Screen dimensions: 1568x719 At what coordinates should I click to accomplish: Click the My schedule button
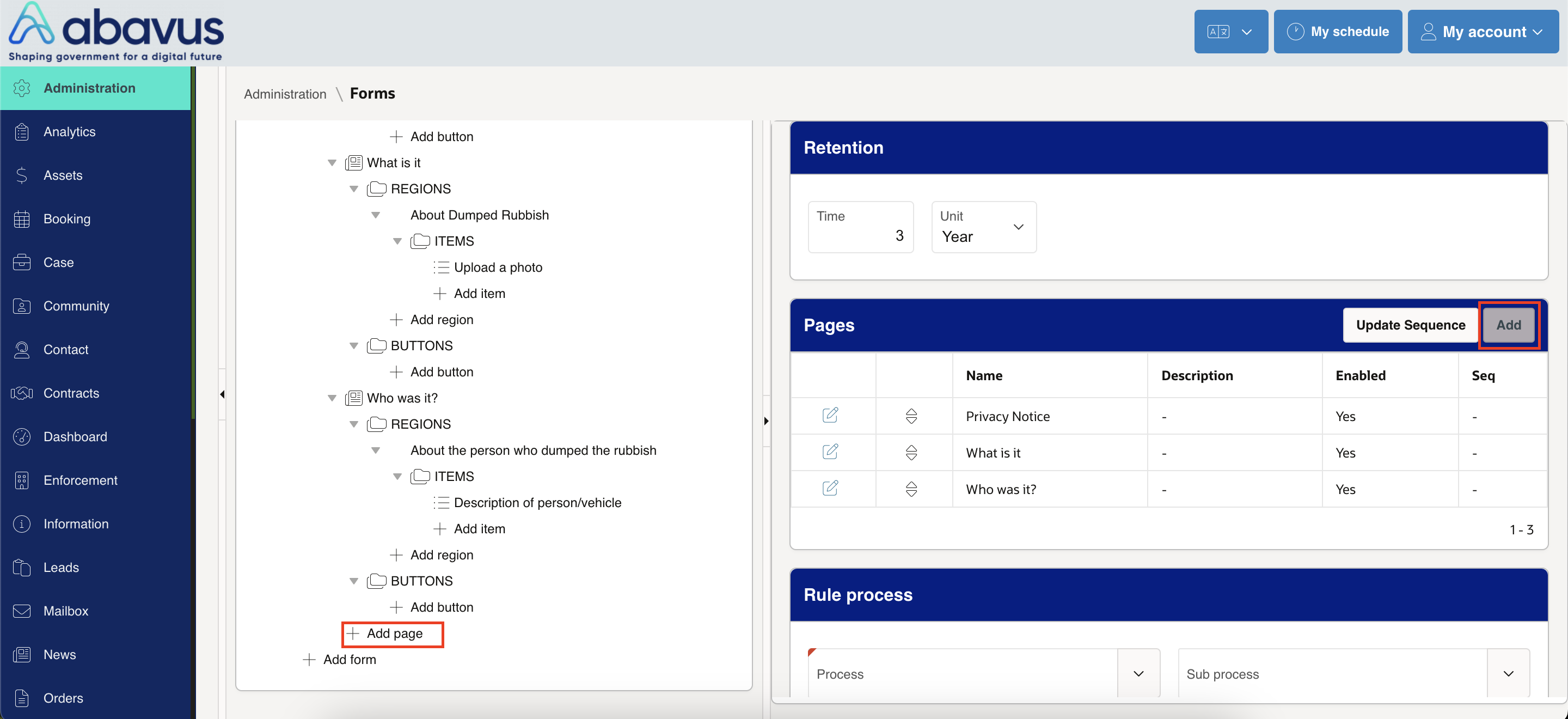1337,32
